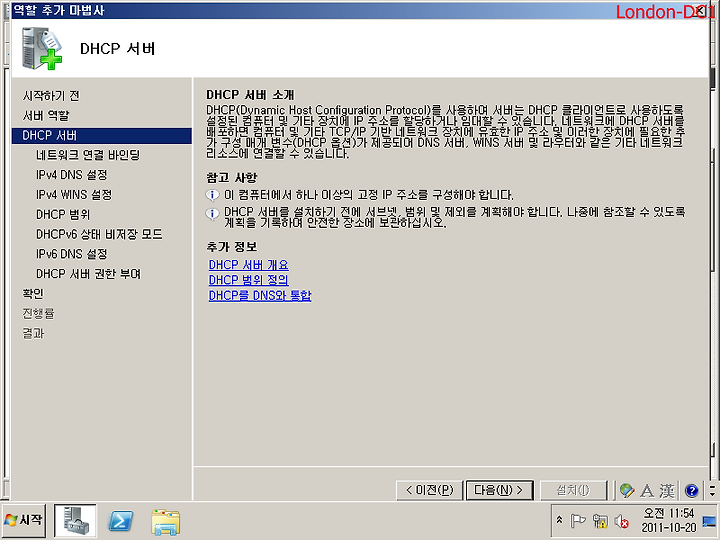
Task: Select the 서버 역할 step
Action: [46, 115]
